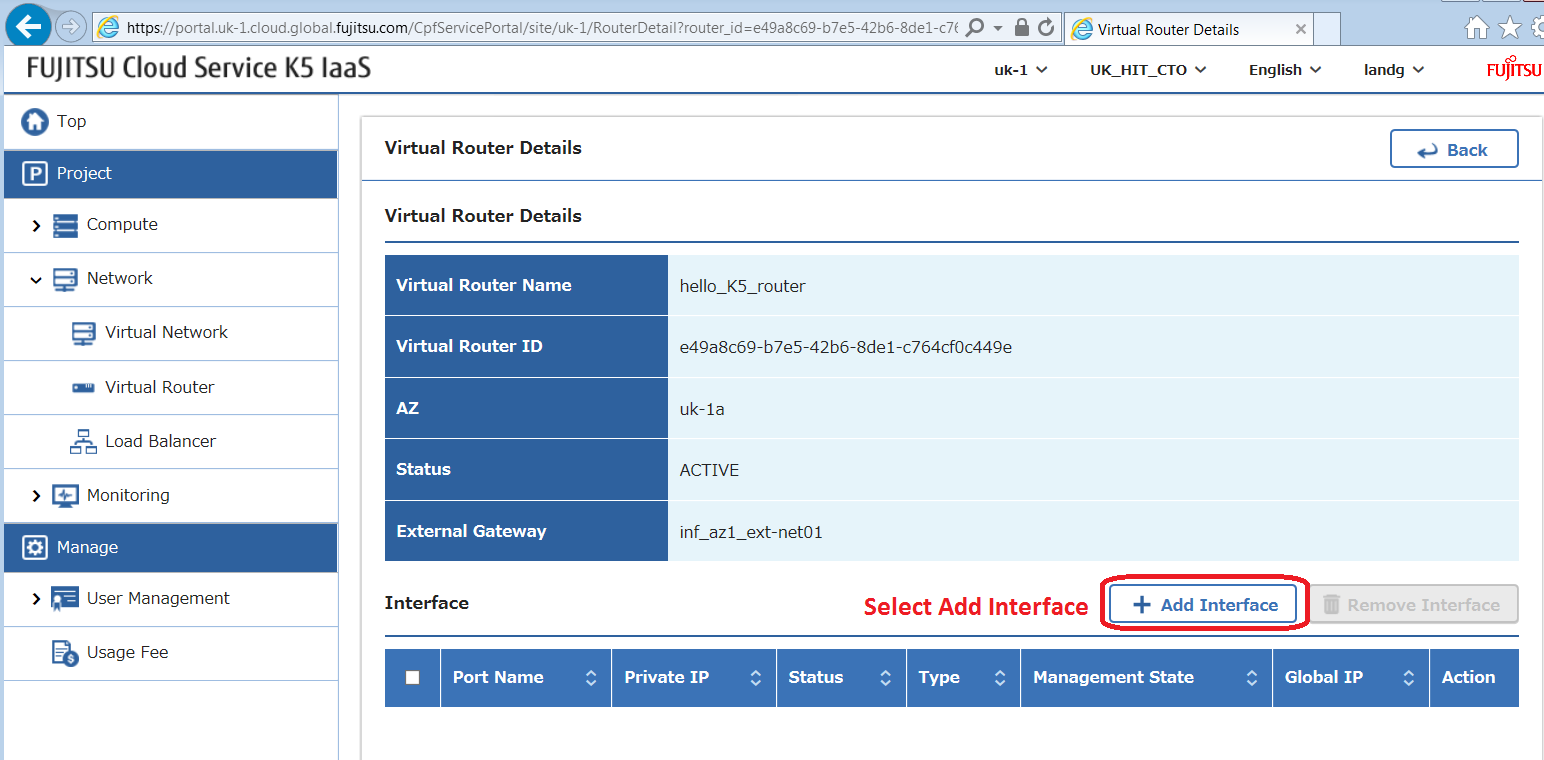The width and height of the screenshot is (1544, 760).
Task: Click the Network icon in sidebar
Action: coord(65,279)
